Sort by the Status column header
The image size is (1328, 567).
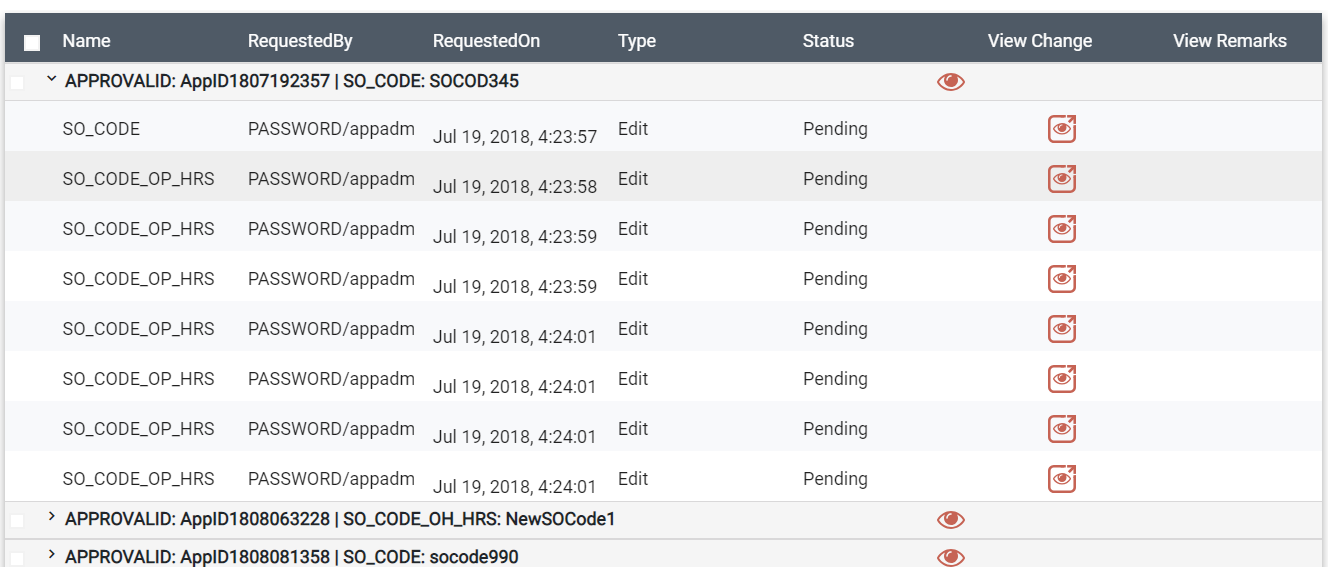pos(828,41)
